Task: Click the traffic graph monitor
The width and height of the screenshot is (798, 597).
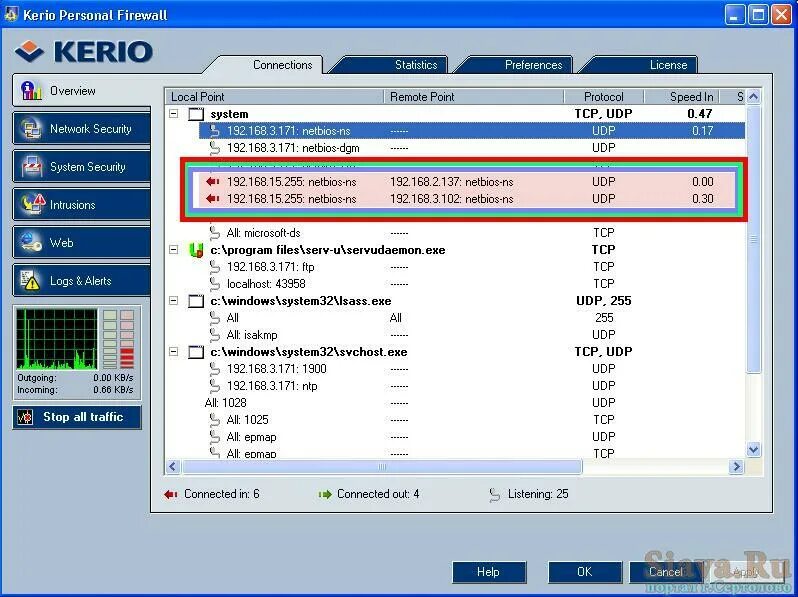Action: click(56, 339)
